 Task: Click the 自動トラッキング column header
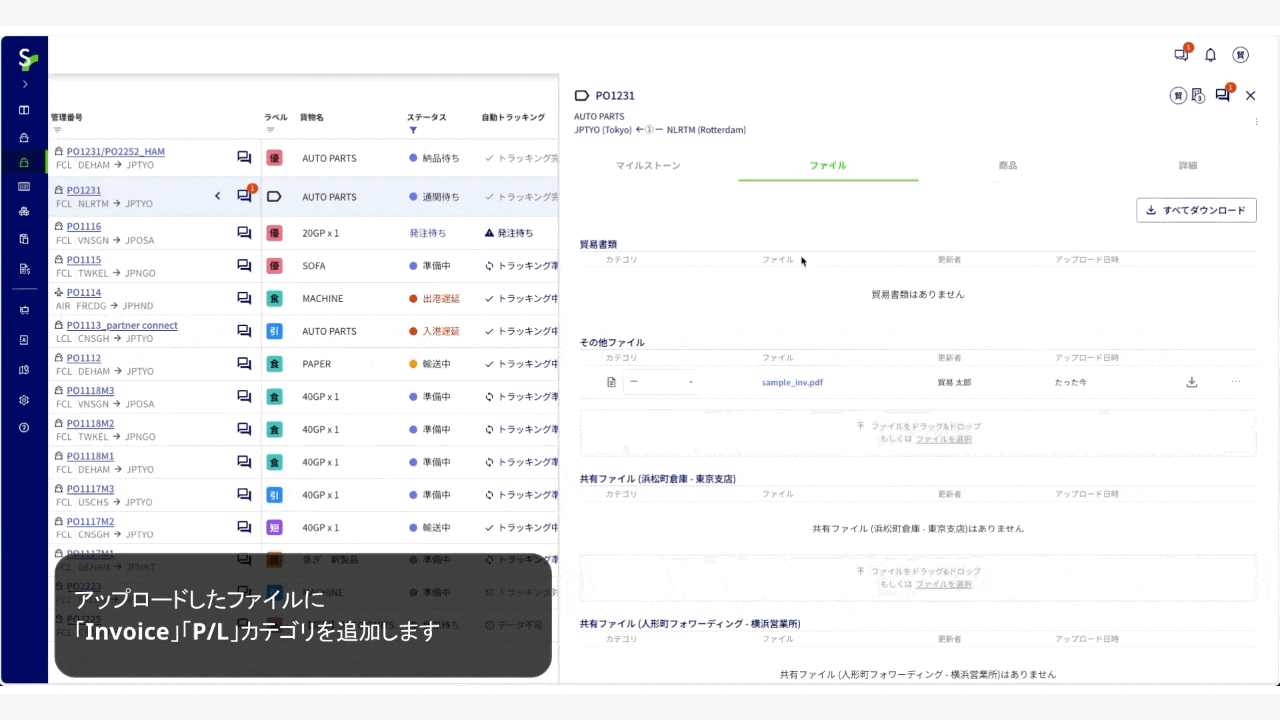click(x=513, y=117)
